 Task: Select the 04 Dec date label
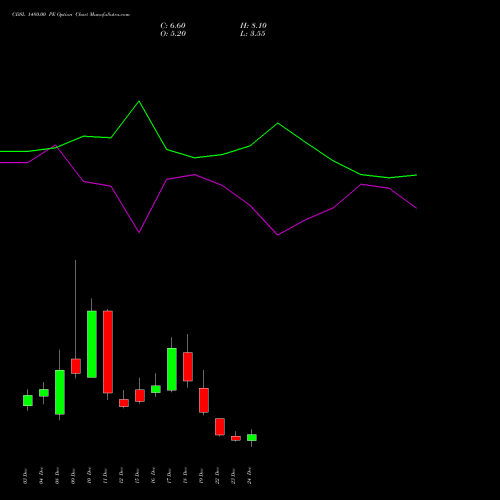[41, 476]
